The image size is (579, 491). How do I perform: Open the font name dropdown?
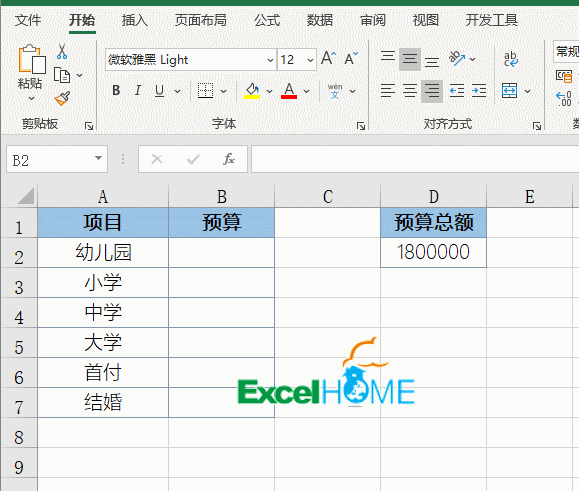tap(270, 60)
